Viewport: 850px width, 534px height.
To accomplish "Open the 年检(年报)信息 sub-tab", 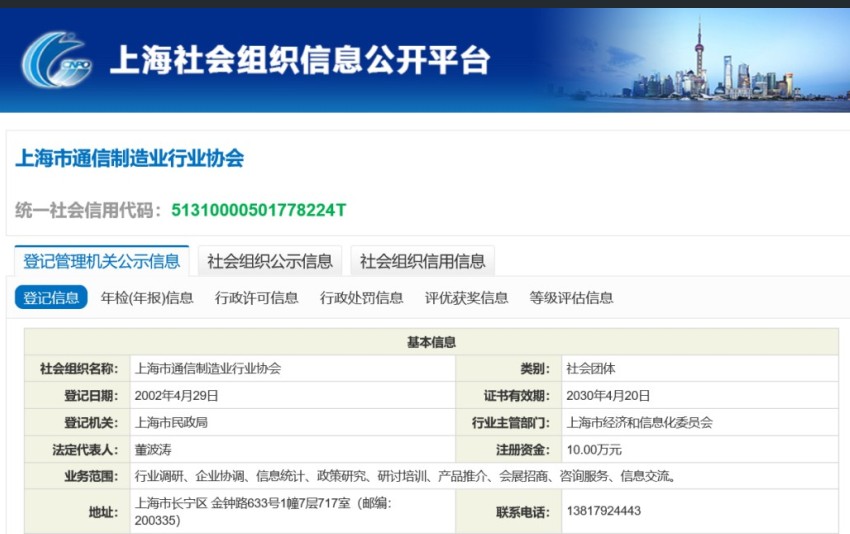I will 147,298.
